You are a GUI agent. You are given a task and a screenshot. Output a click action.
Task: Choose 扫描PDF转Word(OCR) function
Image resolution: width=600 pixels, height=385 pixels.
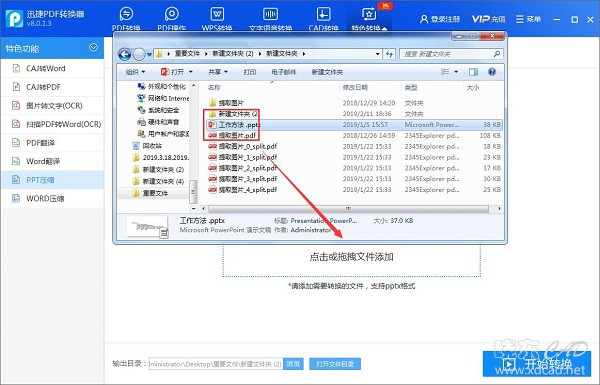[52, 124]
